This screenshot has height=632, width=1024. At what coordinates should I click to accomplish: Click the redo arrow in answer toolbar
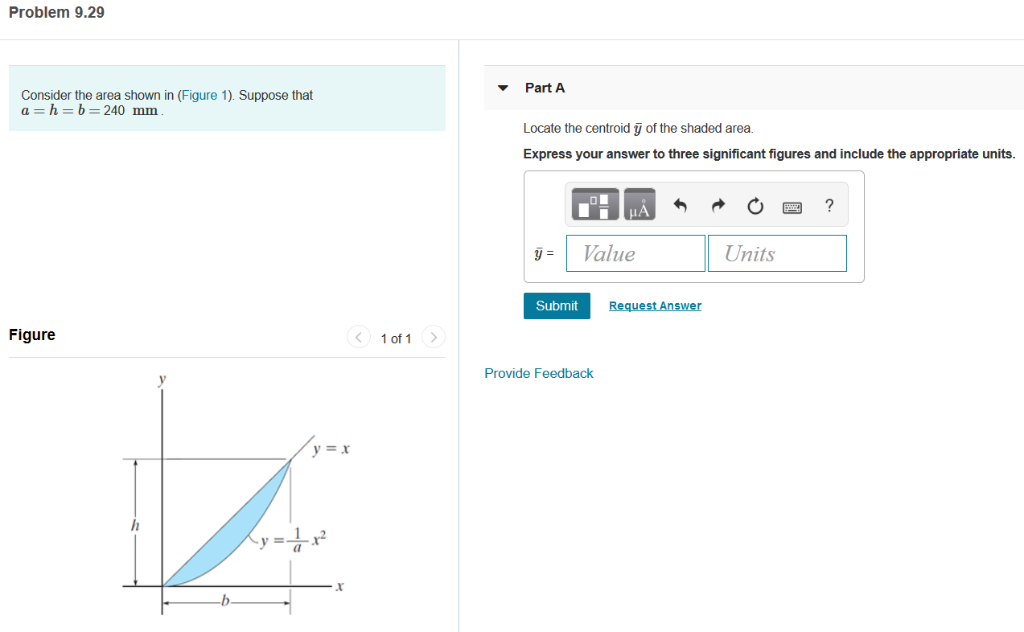point(718,204)
